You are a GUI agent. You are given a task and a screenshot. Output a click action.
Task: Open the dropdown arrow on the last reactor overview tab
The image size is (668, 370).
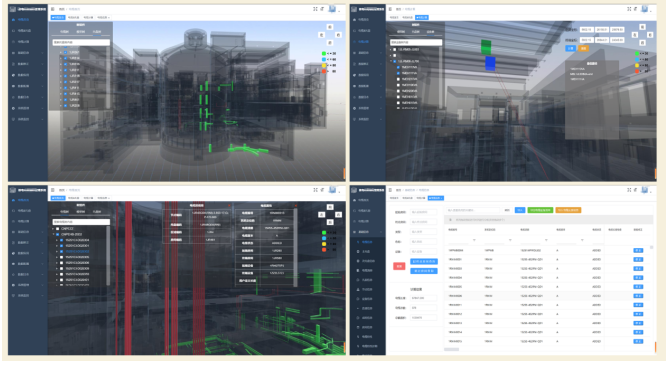pyautogui.click(x=109, y=18)
